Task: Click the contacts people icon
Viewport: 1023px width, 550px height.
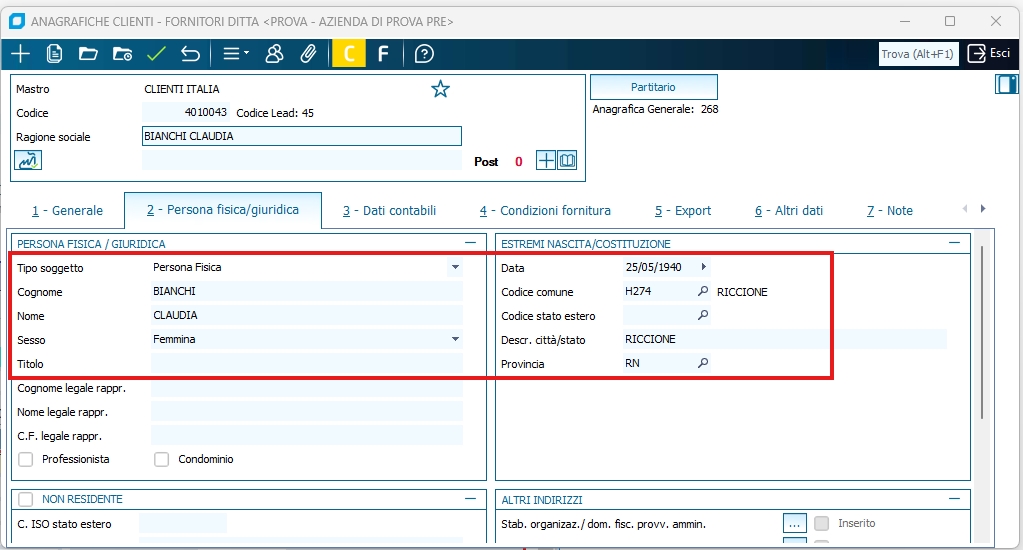Action: point(275,53)
